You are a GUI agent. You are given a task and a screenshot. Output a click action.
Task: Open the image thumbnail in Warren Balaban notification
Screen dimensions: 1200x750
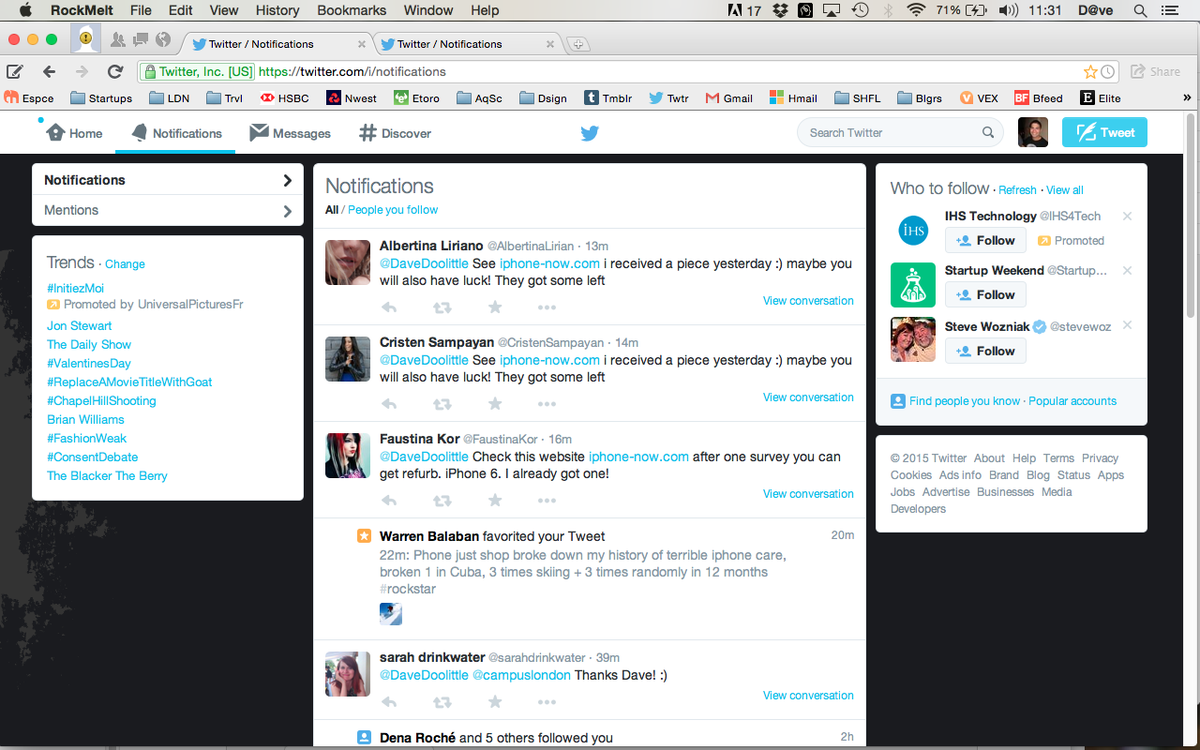point(391,614)
